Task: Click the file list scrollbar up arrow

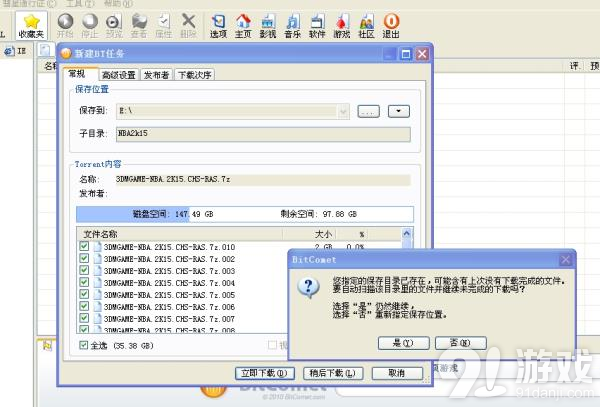Action: pos(407,233)
